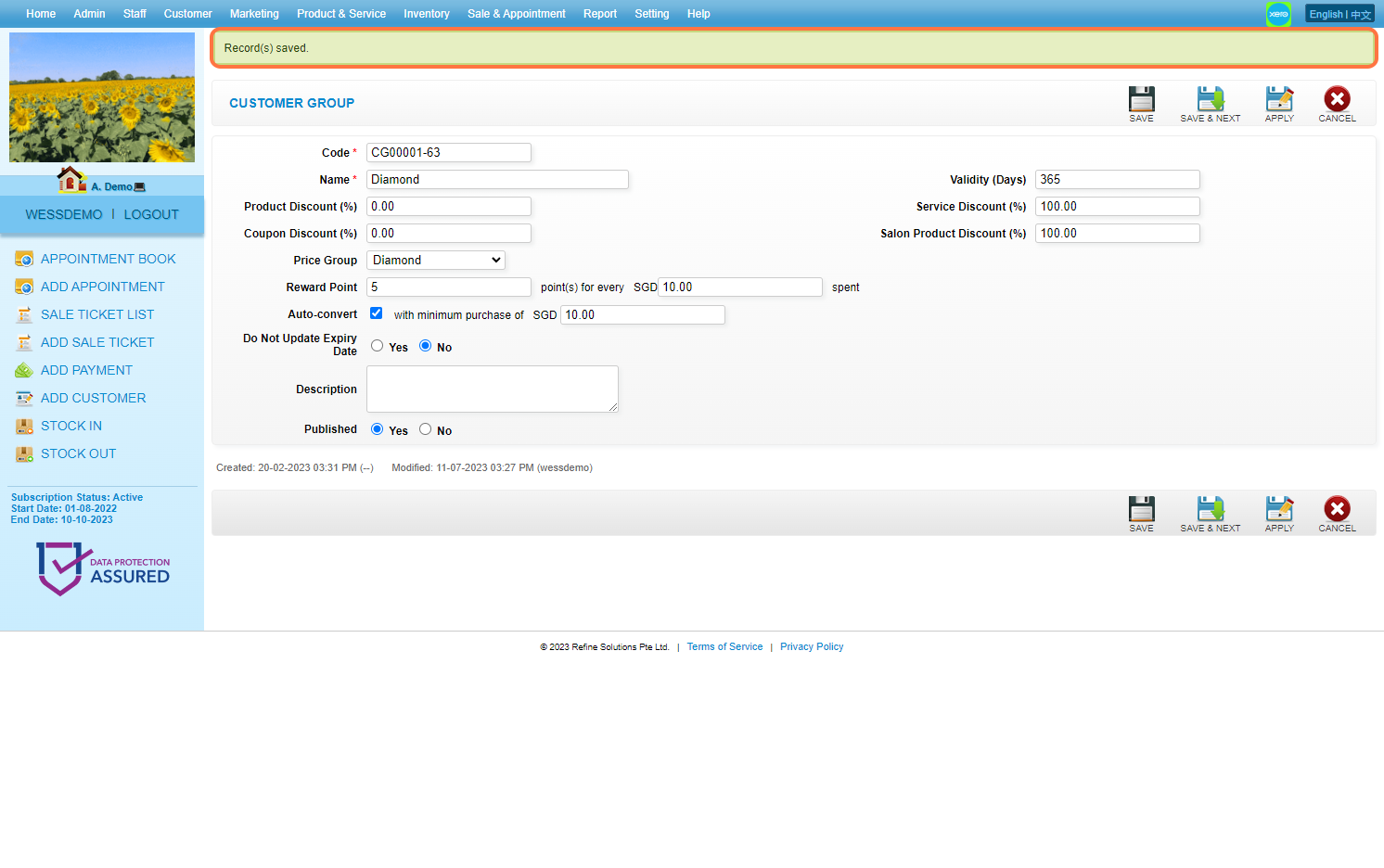
Task: Click the points-for-every SGD amount field
Action: click(740, 287)
